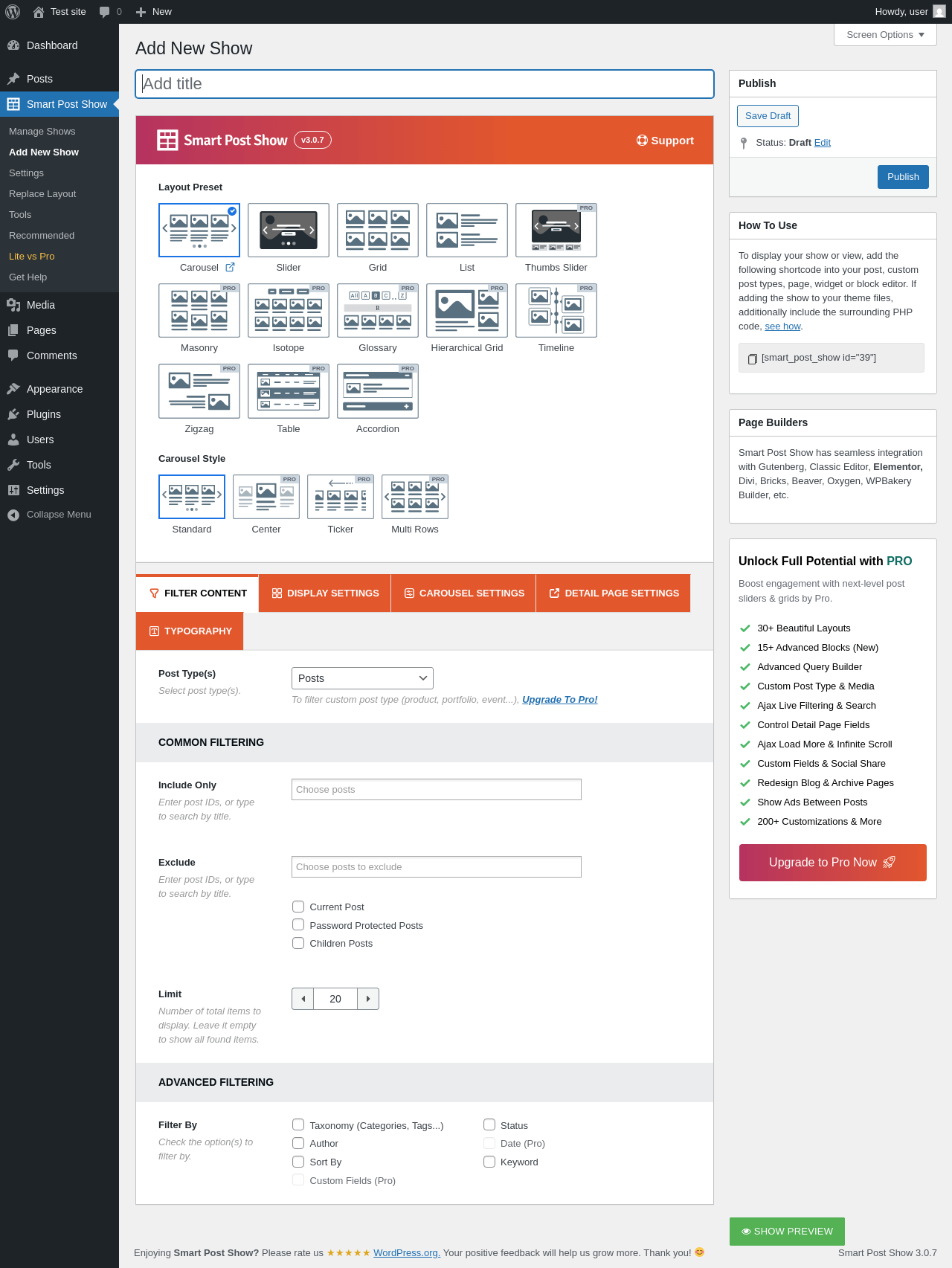Open the 'see how' link
Viewport: 952px width, 1268px height.
[782, 326]
